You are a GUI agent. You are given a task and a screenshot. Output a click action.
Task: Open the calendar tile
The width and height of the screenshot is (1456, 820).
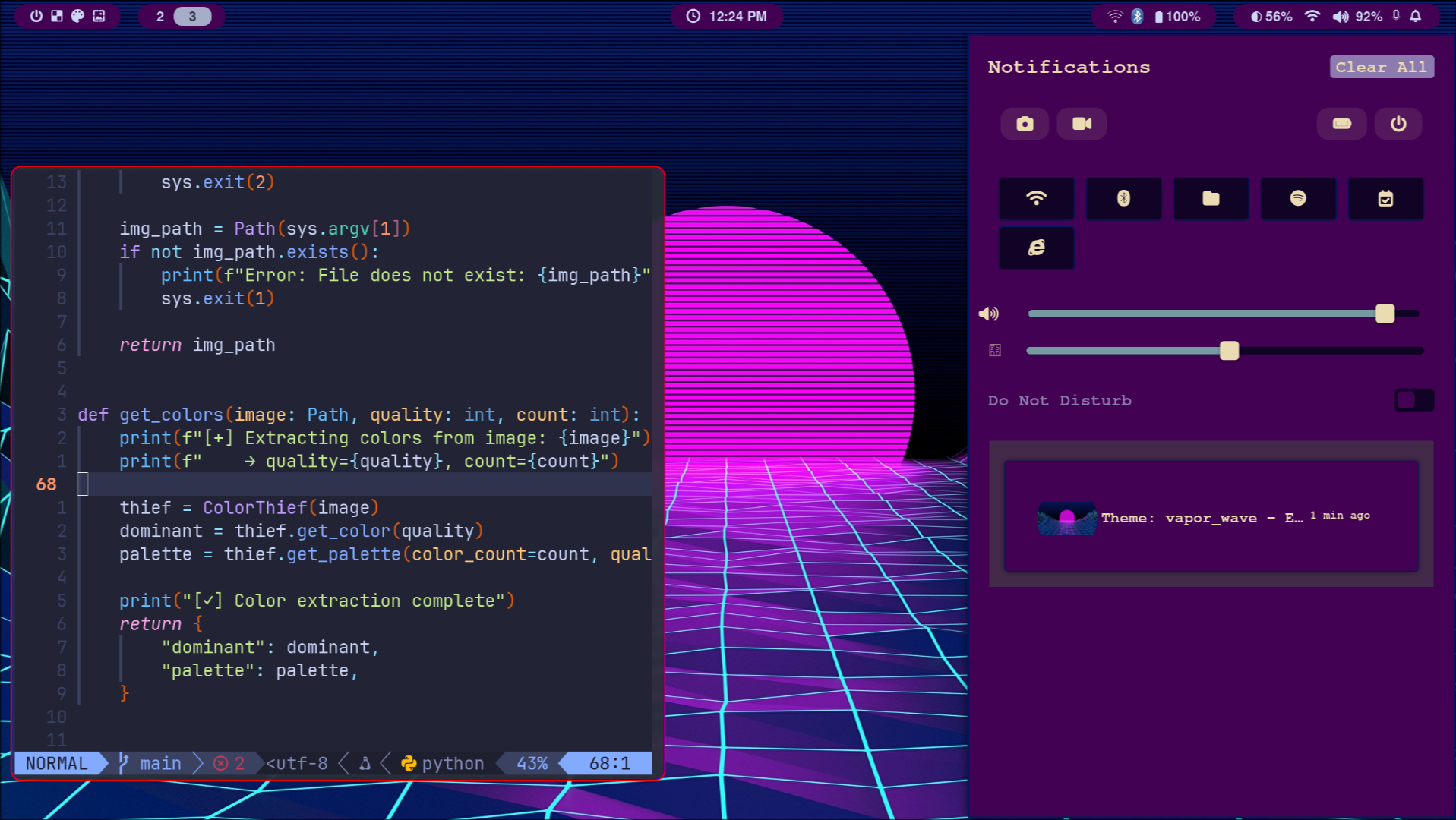[1385, 198]
